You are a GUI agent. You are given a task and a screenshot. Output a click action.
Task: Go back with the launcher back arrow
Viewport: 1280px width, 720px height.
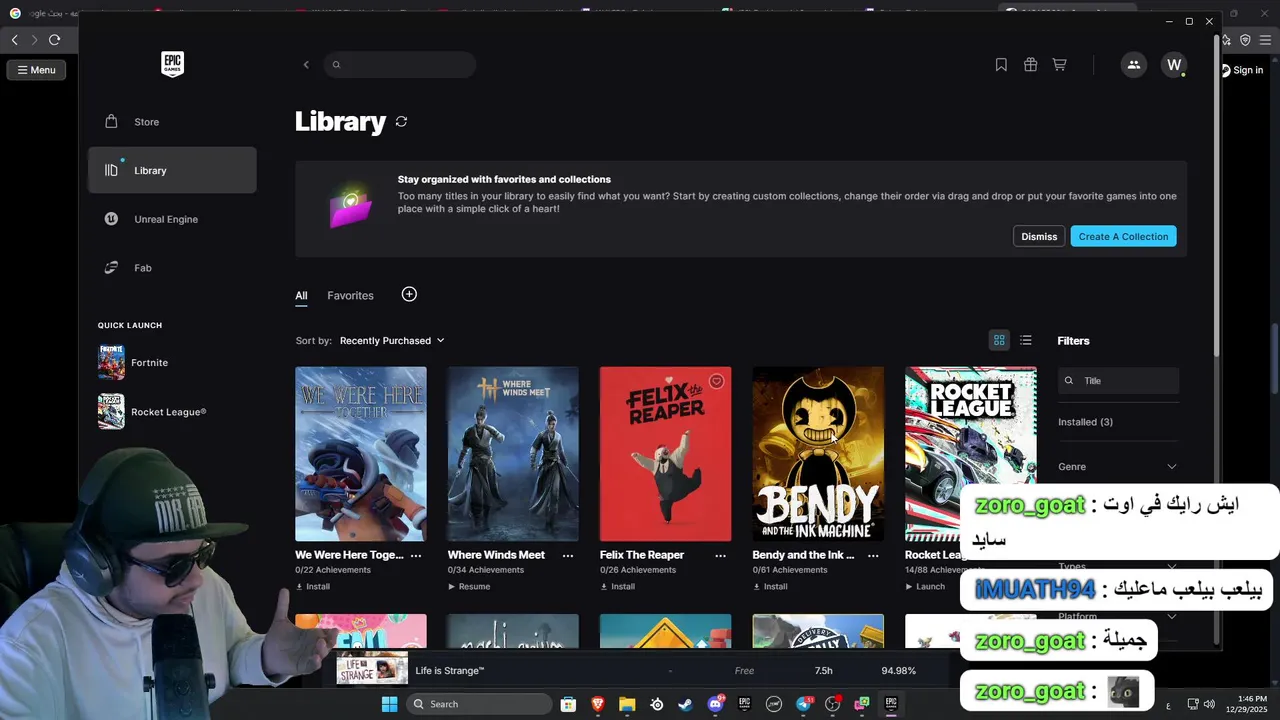(306, 65)
